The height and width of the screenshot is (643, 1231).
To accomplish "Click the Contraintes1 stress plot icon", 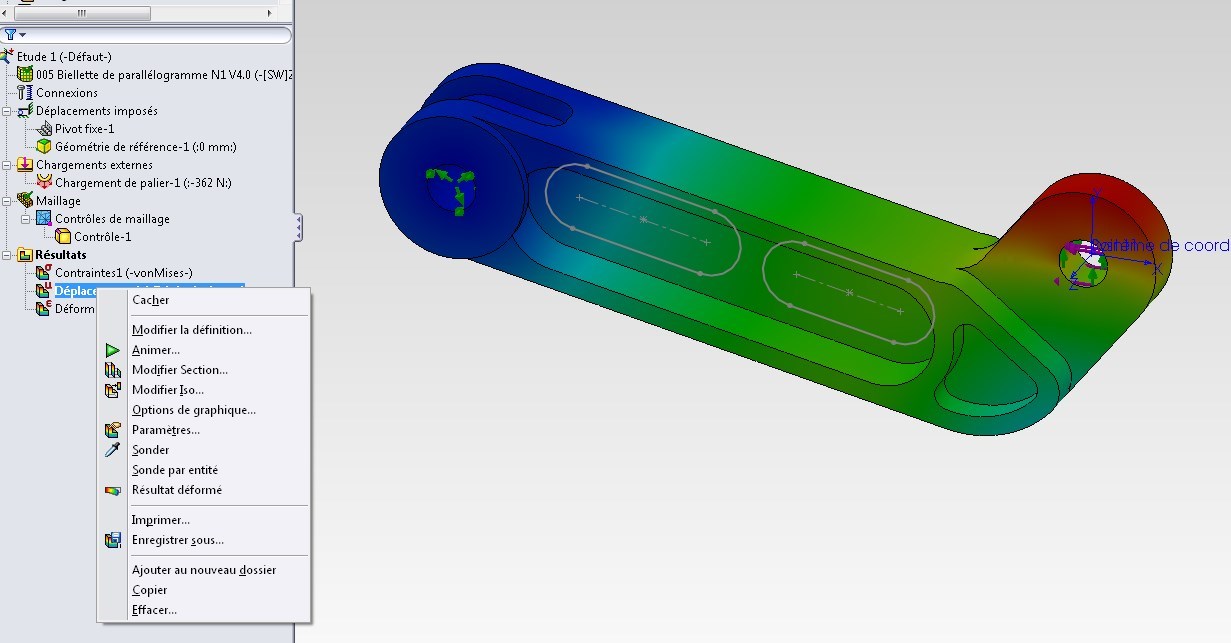I will tap(45, 272).
